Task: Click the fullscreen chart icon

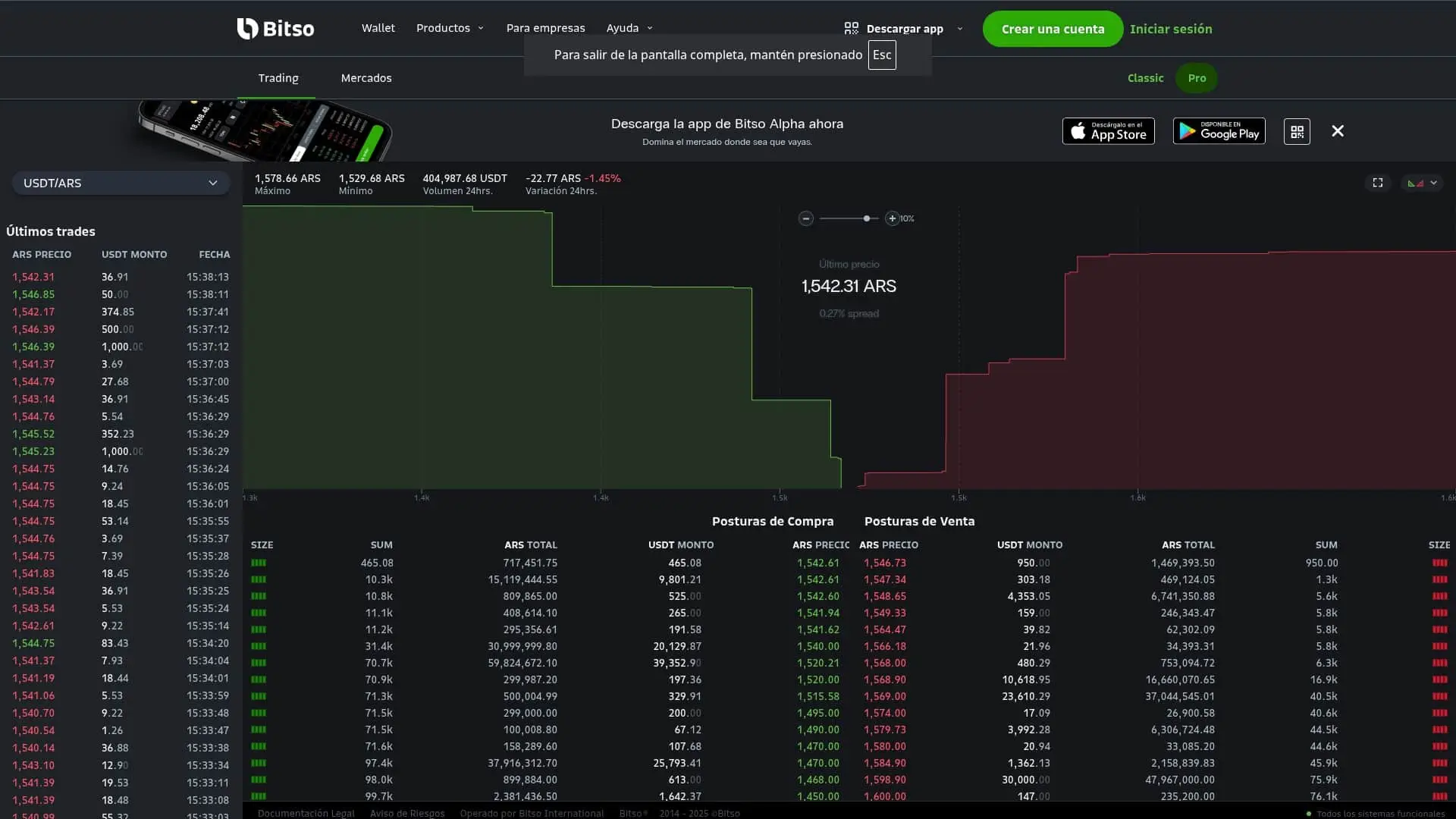Action: [x=1378, y=182]
